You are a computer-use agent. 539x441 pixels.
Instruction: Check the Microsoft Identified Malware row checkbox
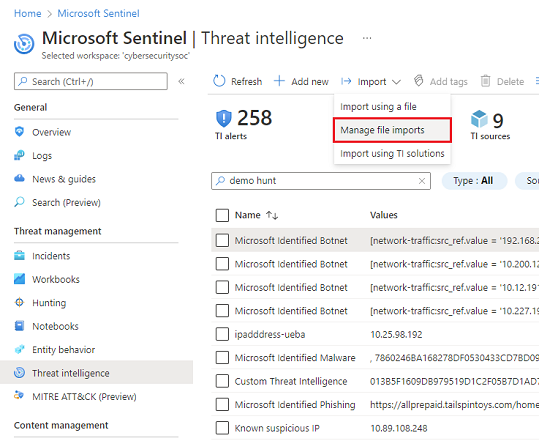[222, 357]
